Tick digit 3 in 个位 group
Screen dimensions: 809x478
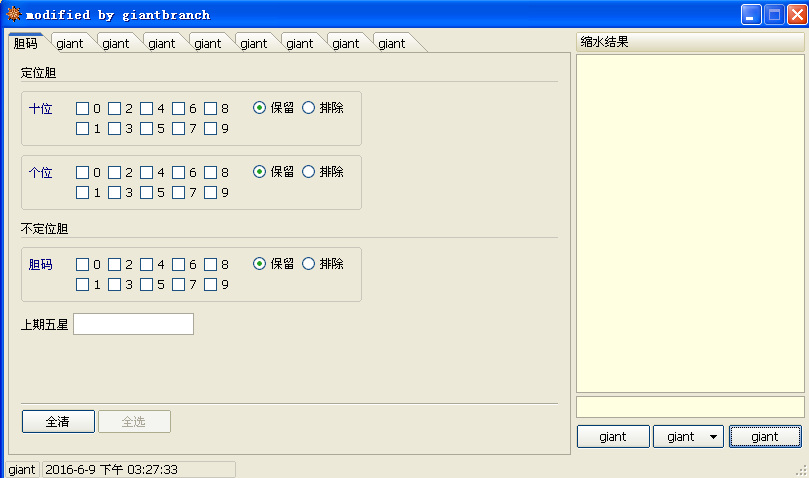click(115, 193)
